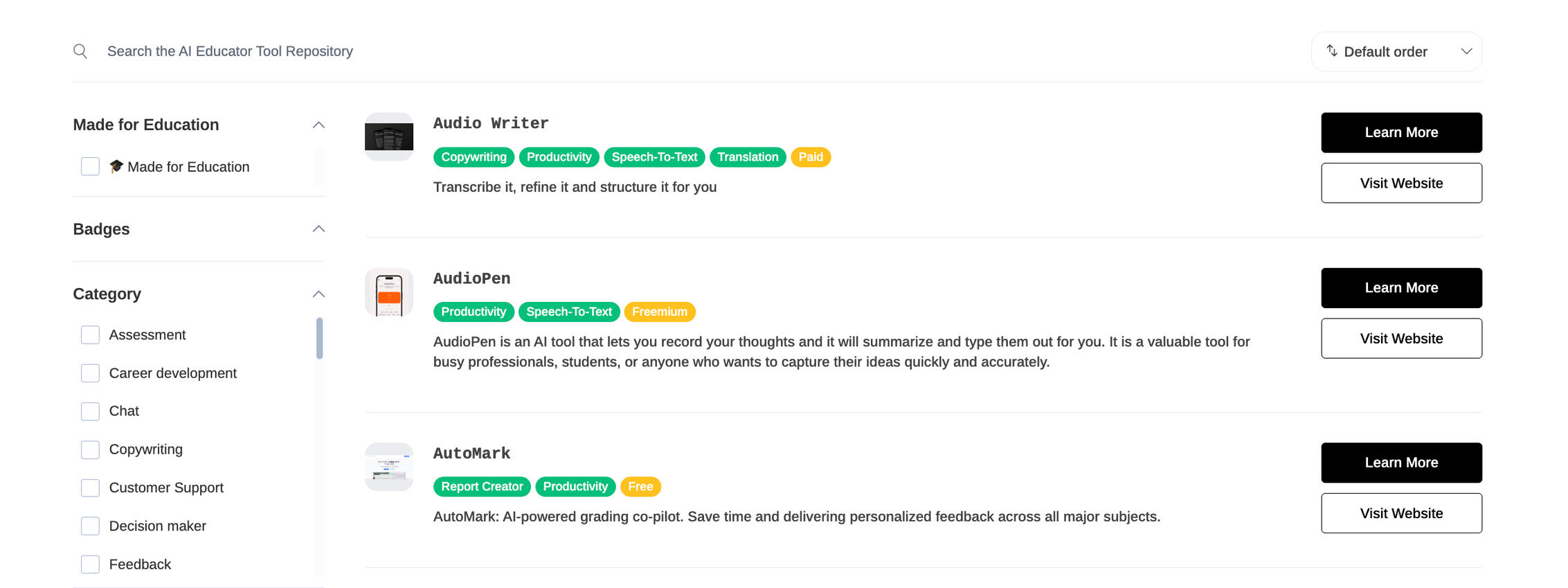Select the Report Creator tag on AutoMark
Image resolution: width=1568 pixels, height=588 pixels.
coord(482,487)
